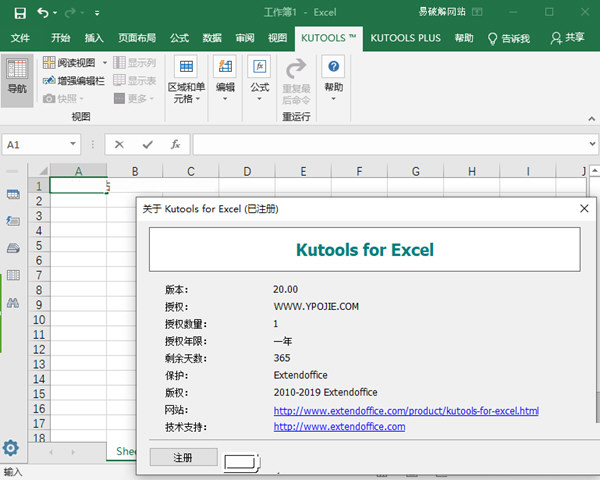Select row 5 header
Screen dimensions: 600x480
pyautogui.click(x=39, y=245)
